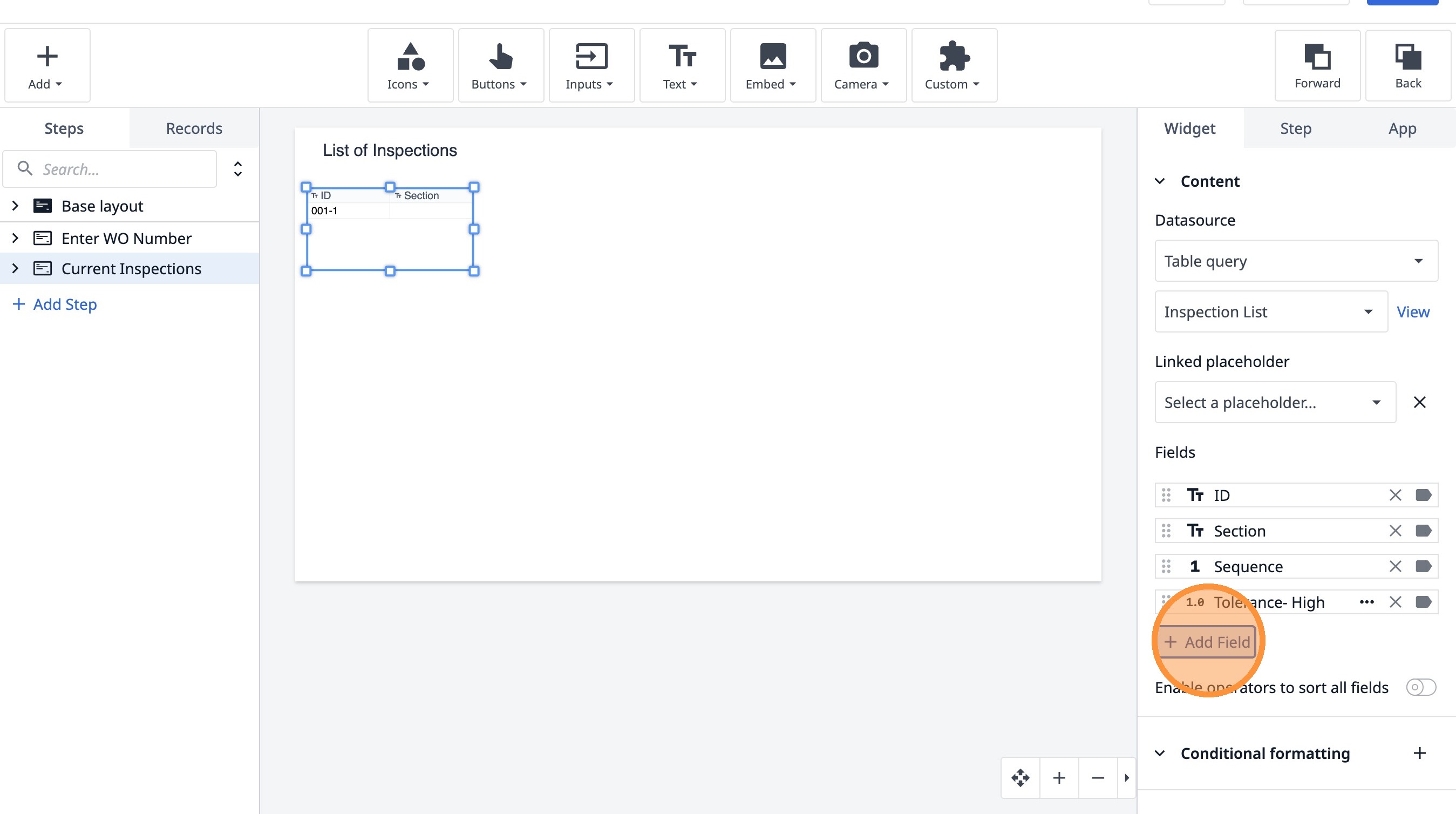This screenshot has width=1456, height=814.
Task: Expand the Base layout step
Action: pos(15,206)
